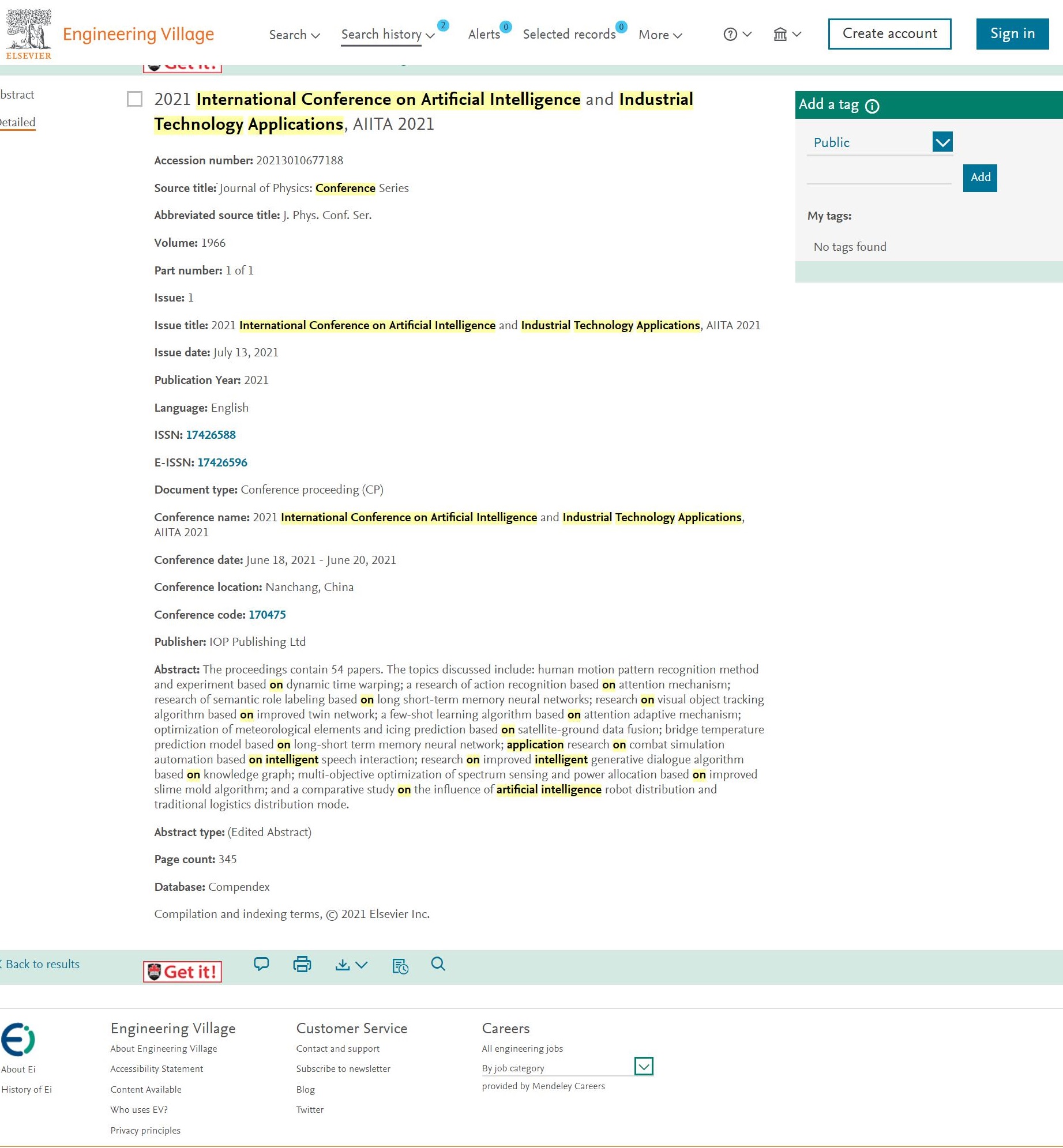Open the By job category dropdown
1063x1148 pixels.
[644, 1066]
